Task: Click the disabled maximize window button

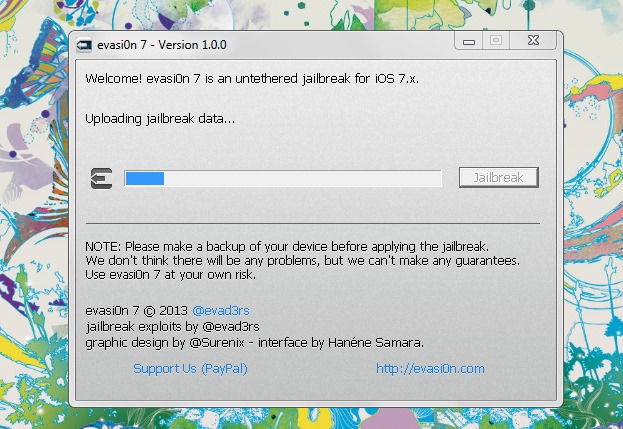Action: pyautogui.click(x=496, y=41)
